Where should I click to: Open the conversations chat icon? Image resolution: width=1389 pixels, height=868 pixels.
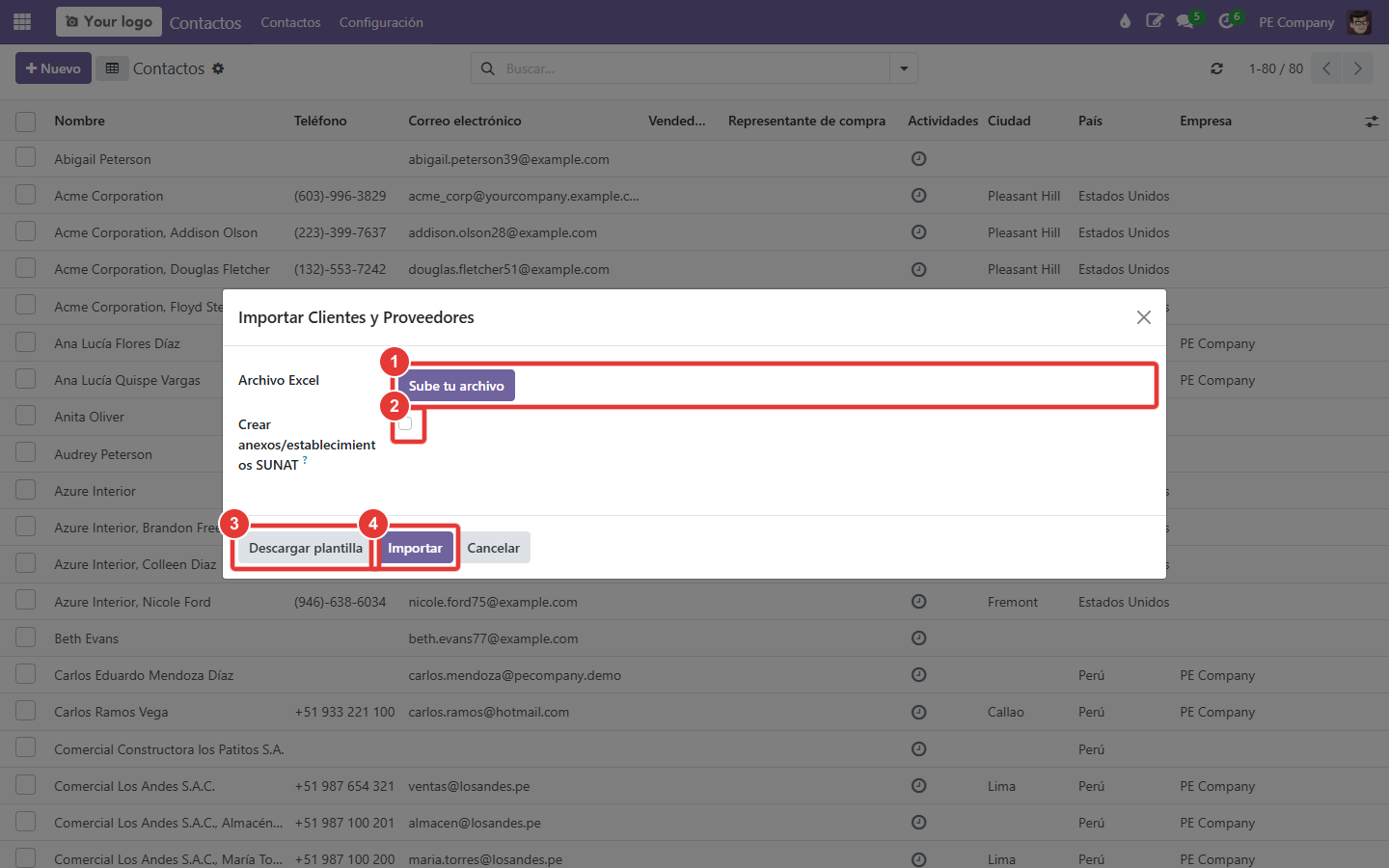[x=1185, y=21]
